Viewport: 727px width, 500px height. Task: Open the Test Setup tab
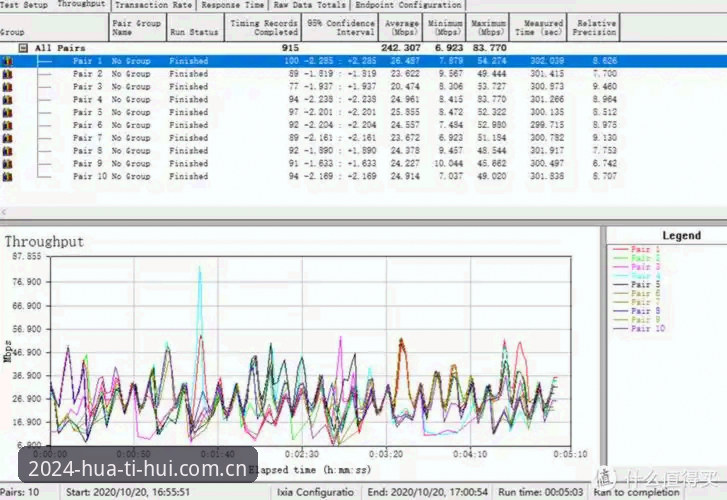pos(24,5)
